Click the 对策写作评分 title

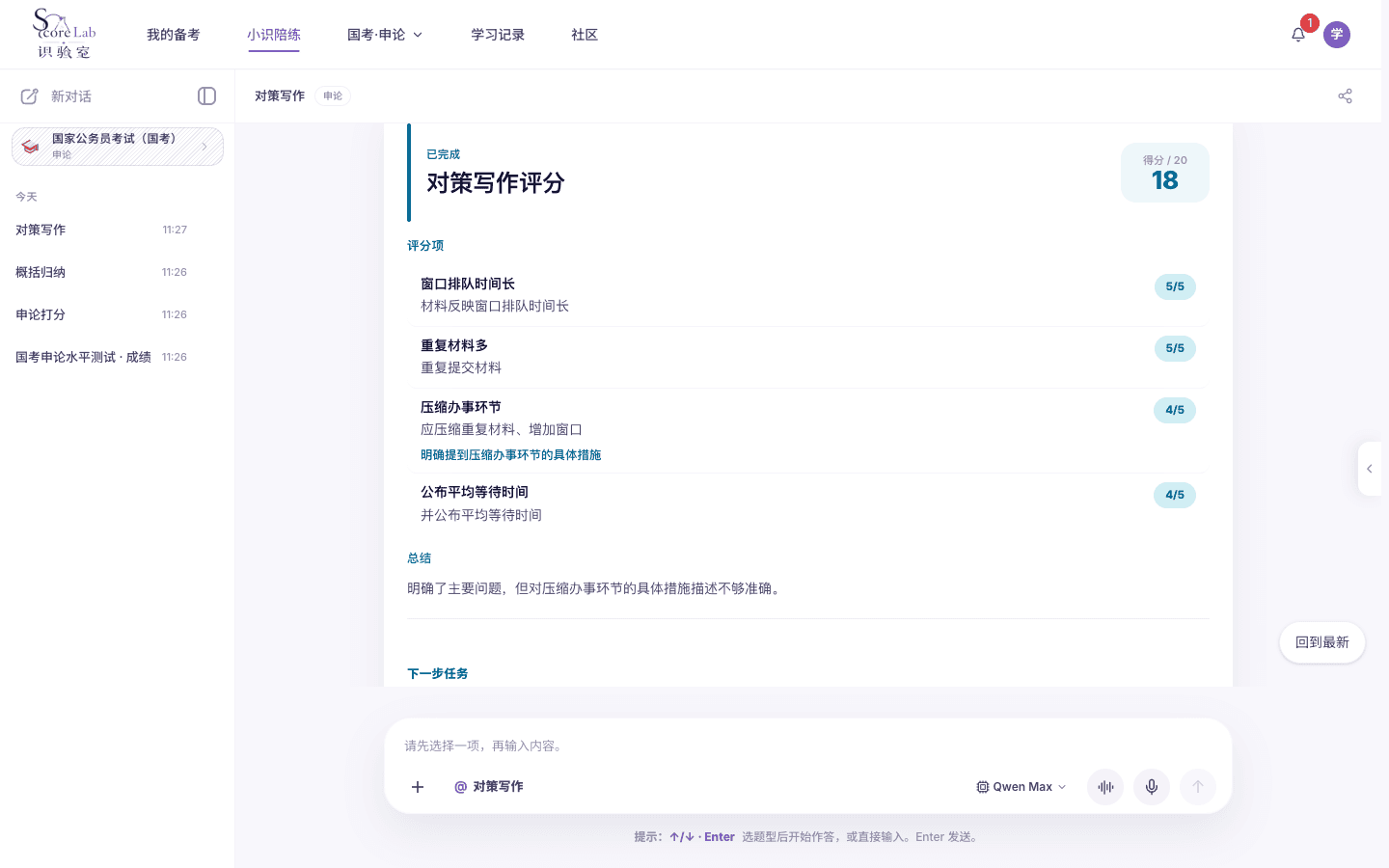click(496, 183)
